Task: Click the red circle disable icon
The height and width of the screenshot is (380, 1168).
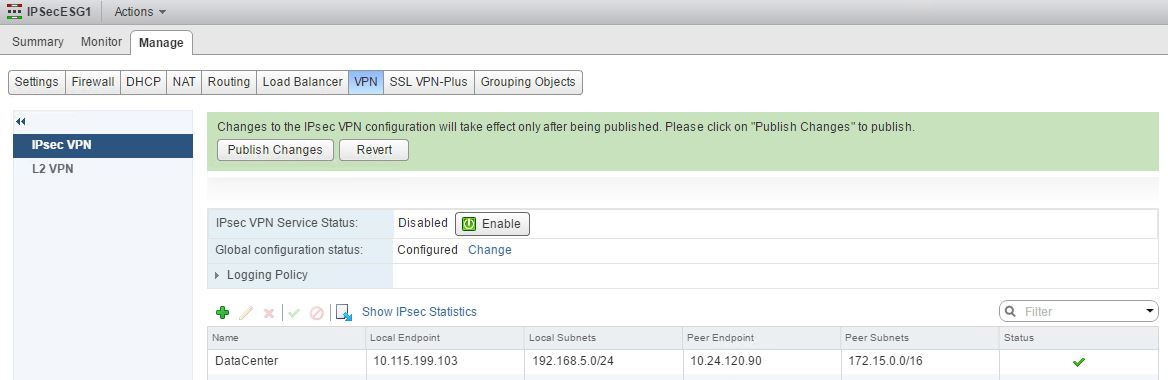Action: click(317, 314)
